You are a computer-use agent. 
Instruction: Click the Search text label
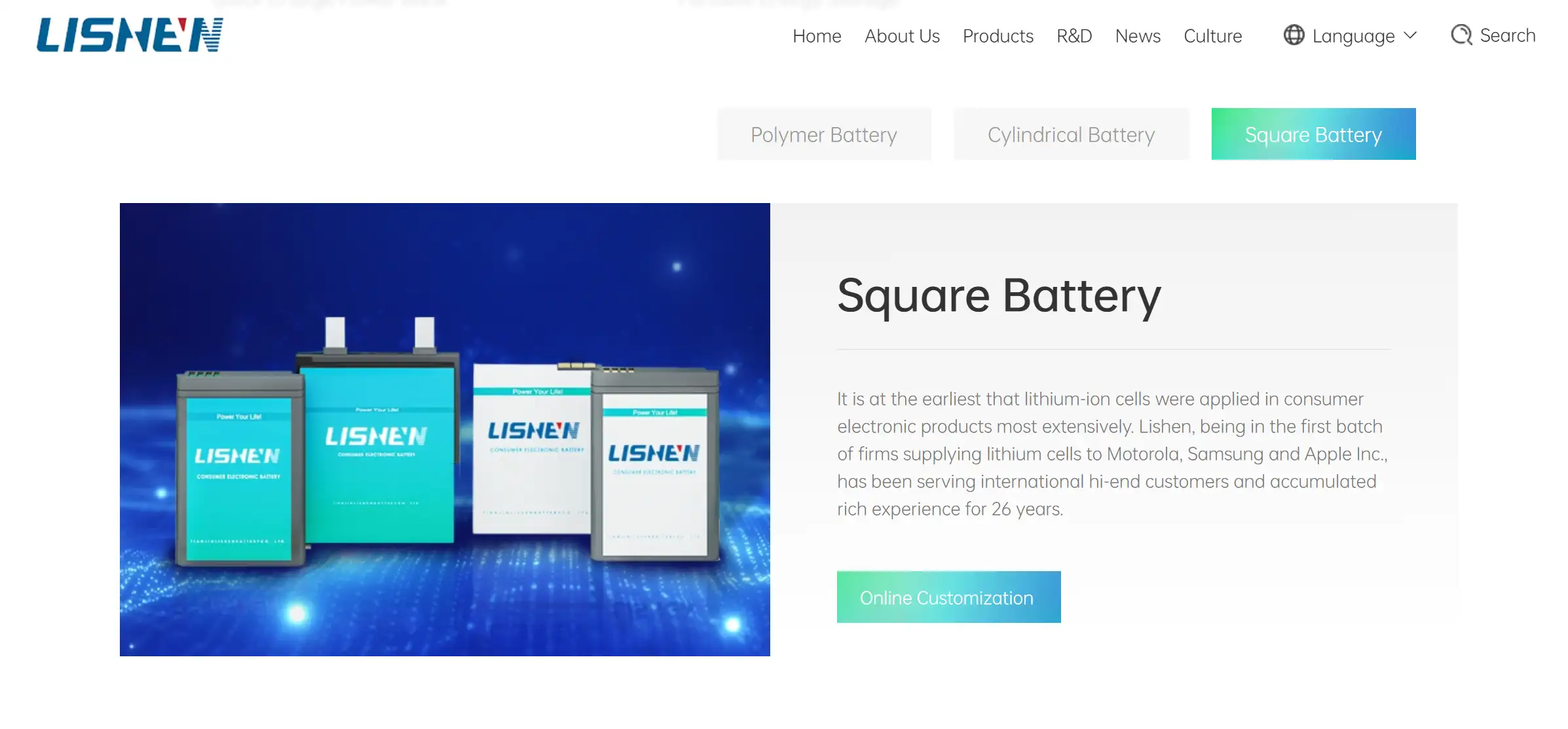point(1508,35)
